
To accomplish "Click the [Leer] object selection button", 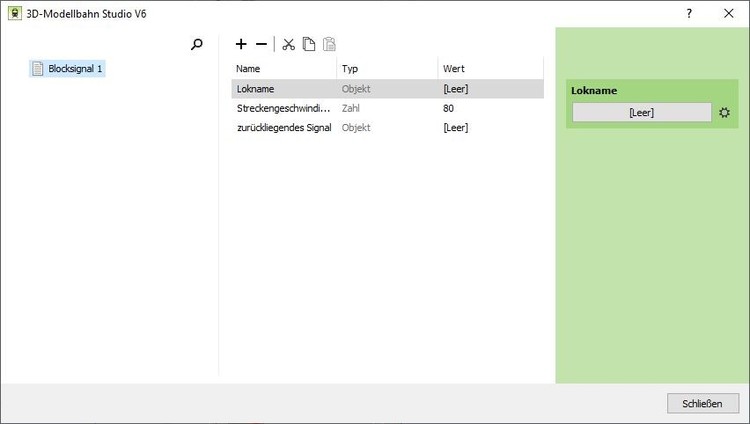I will [x=641, y=112].
